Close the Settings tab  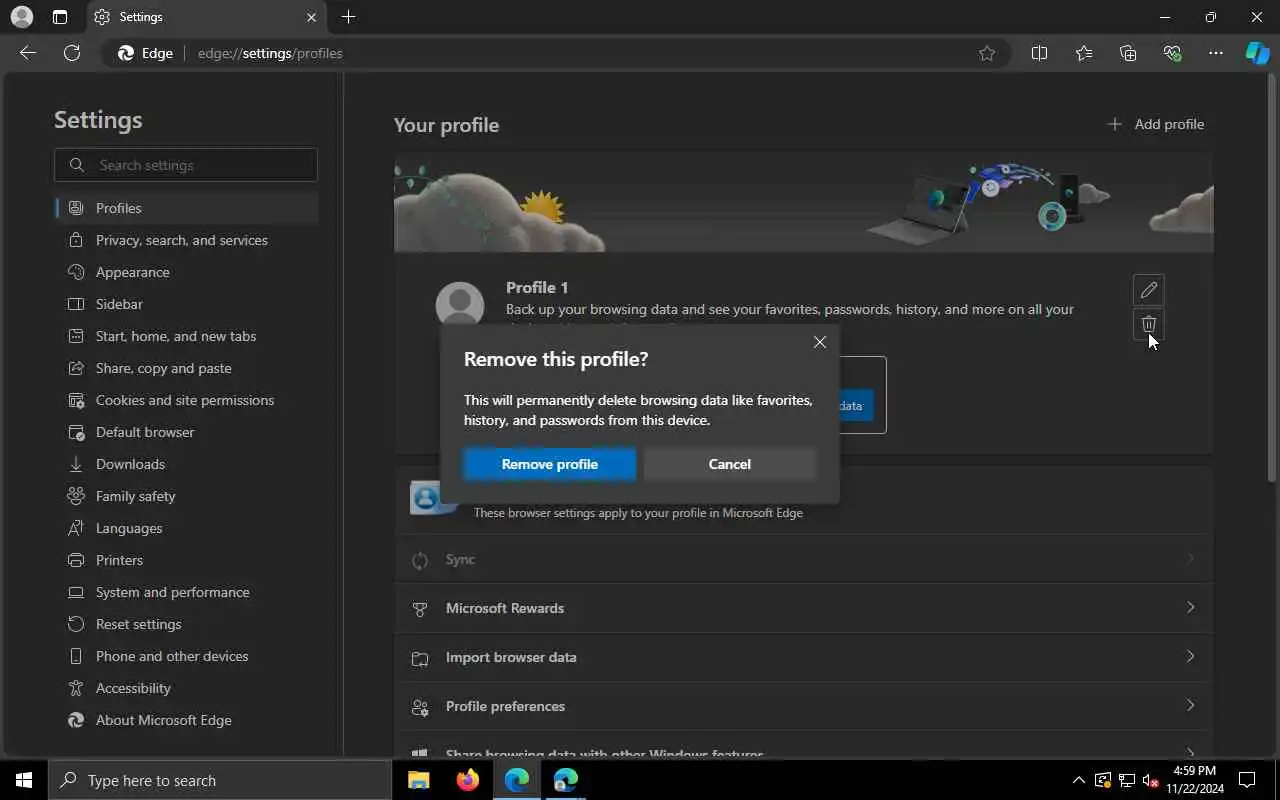311,17
